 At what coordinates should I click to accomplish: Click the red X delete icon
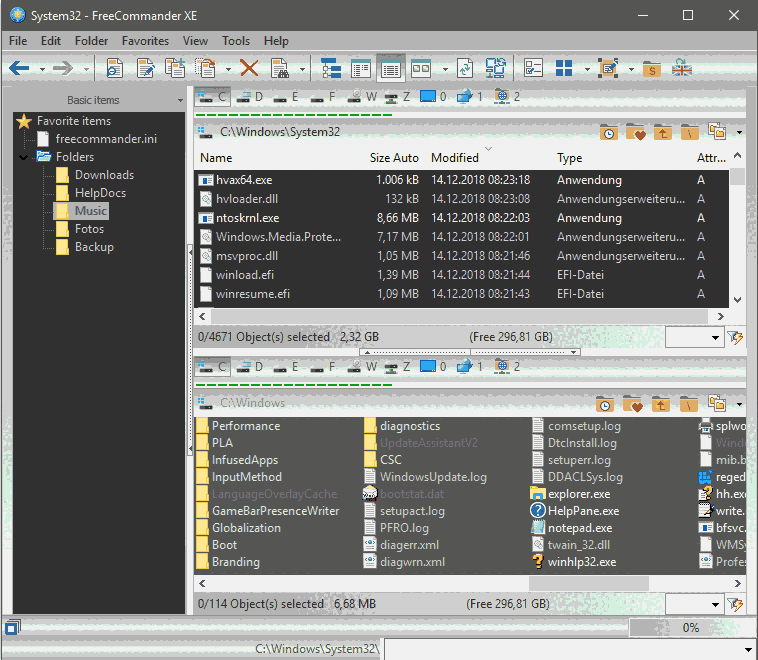coord(249,68)
